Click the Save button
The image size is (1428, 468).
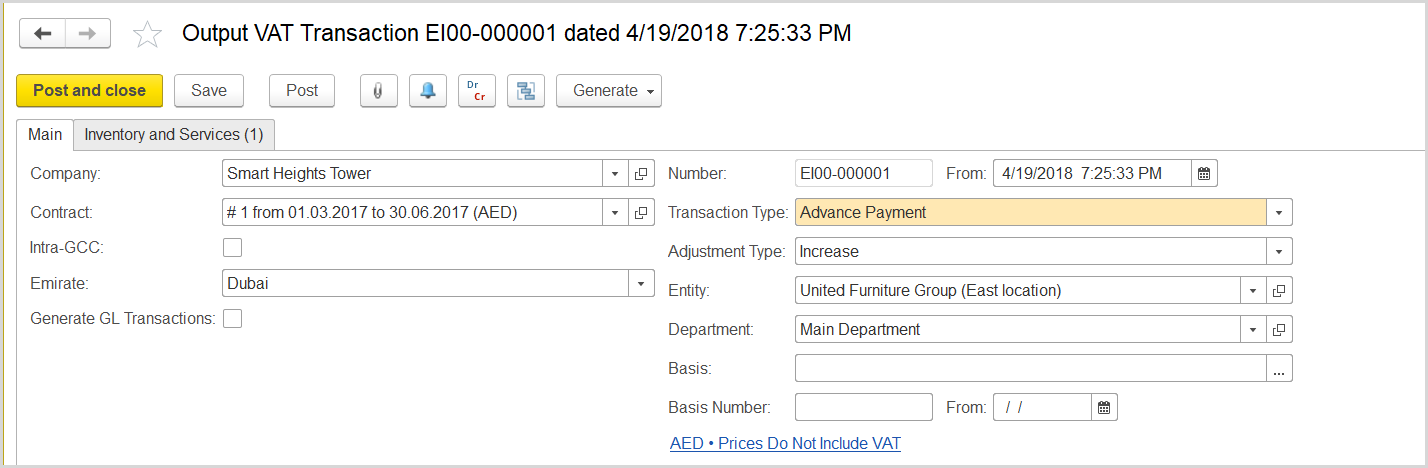209,90
